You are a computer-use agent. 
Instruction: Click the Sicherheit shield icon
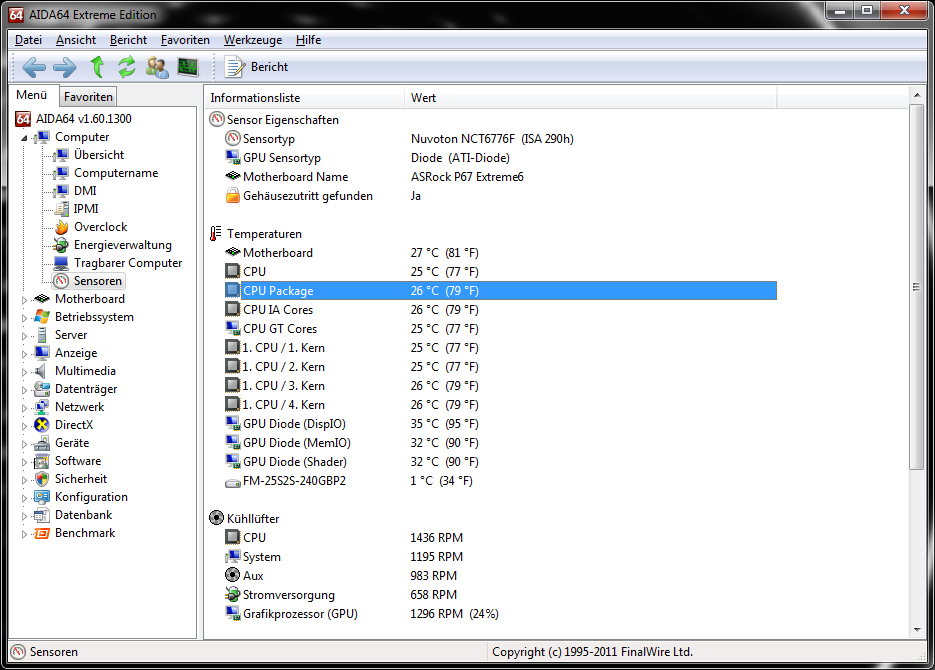42,479
